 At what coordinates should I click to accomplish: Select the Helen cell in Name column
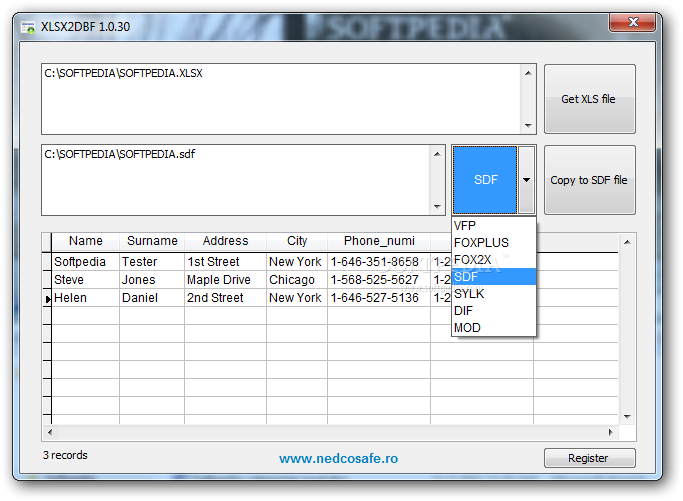(x=85, y=298)
